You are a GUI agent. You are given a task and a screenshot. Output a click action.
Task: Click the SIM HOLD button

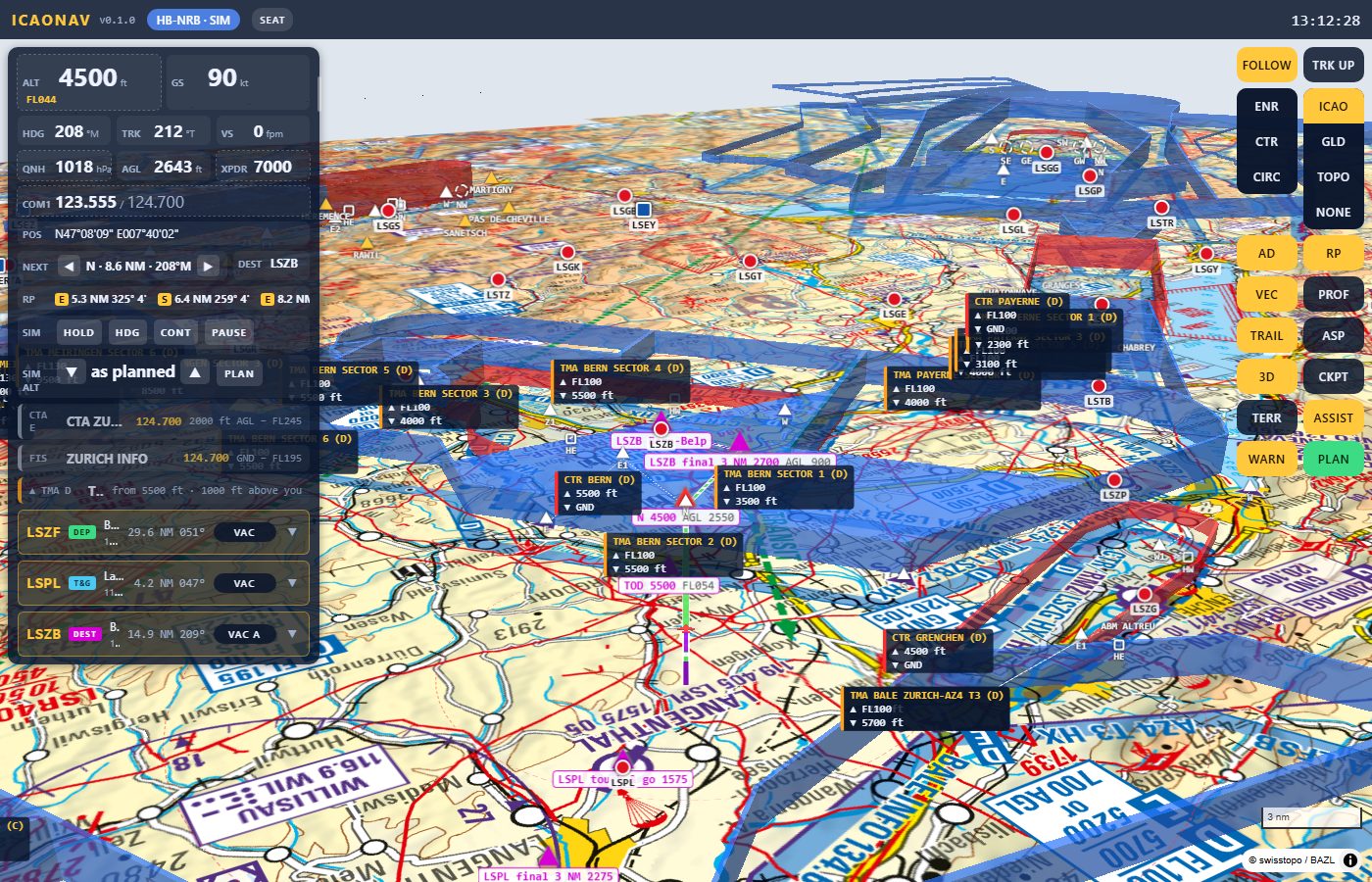[78, 332]
